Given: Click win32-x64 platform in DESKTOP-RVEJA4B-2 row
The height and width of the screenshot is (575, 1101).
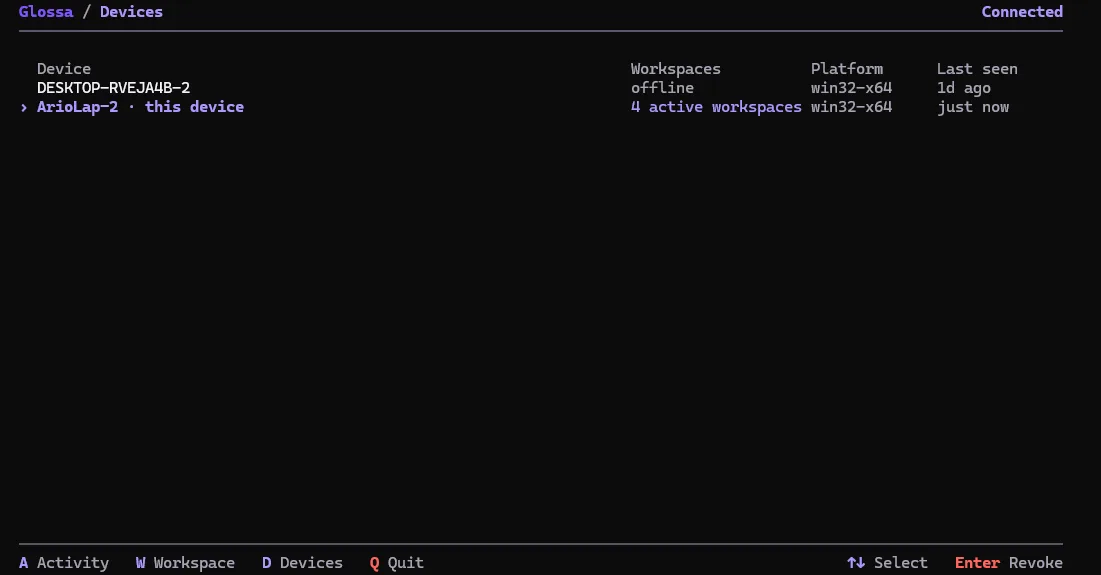Looking at the screenshot, I should (x=852, y=88).
